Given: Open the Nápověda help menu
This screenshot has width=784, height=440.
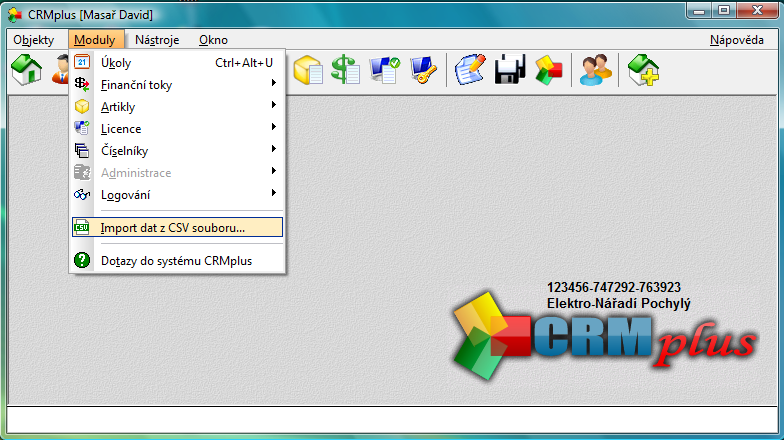Looking at the screenshot, I should tap(736, 40).
